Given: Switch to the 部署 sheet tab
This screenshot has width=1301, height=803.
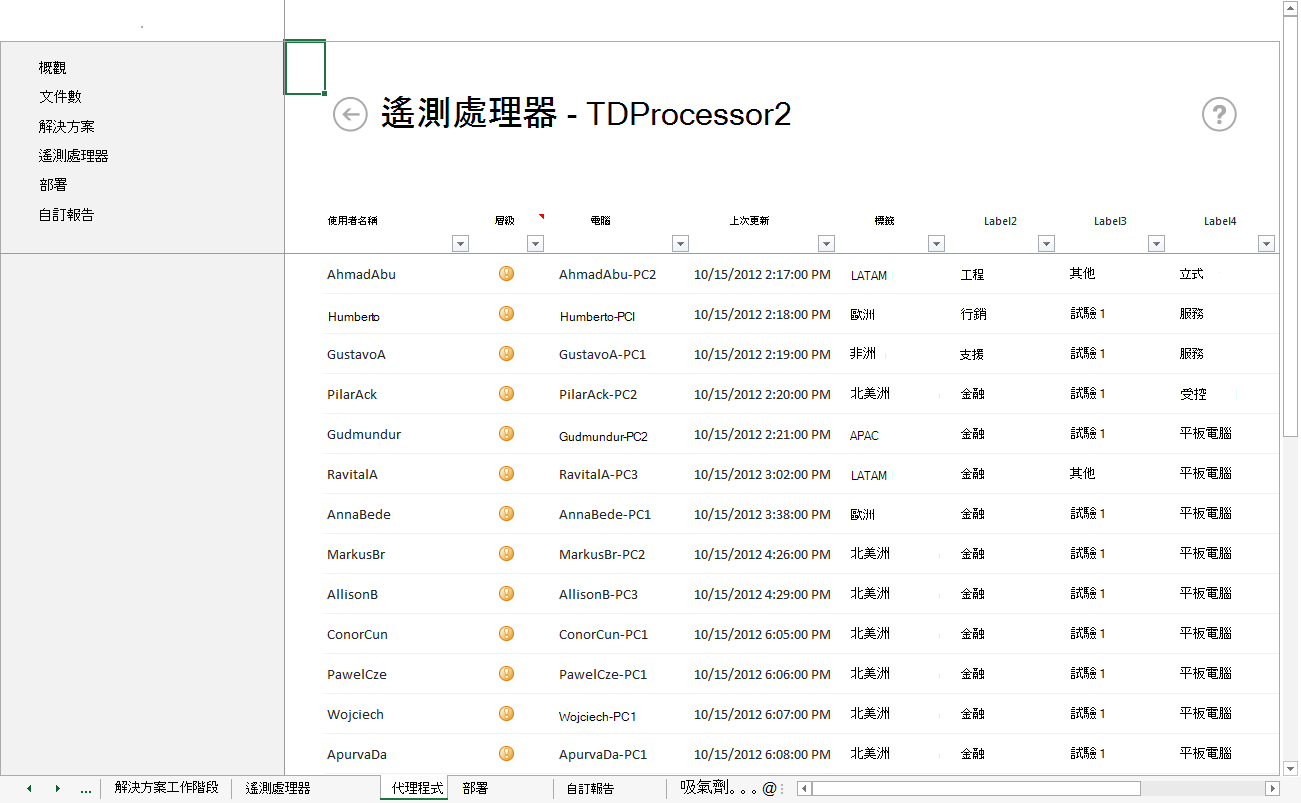Looking at the screenshot, I should point(475,788).
